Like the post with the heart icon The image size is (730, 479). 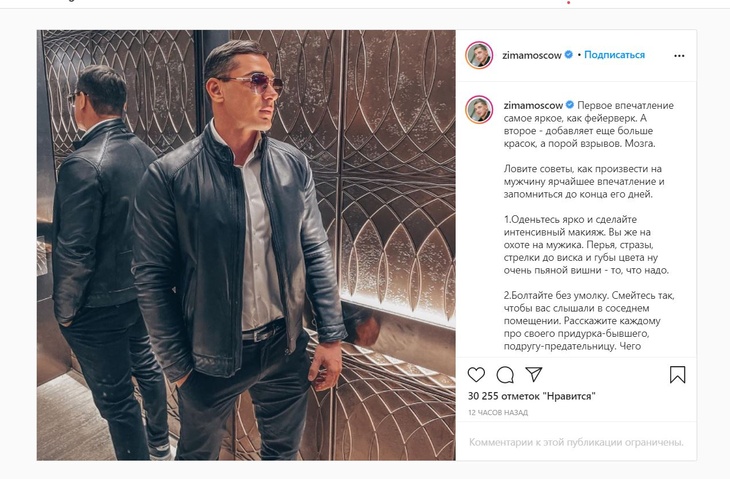coord(477,374)
